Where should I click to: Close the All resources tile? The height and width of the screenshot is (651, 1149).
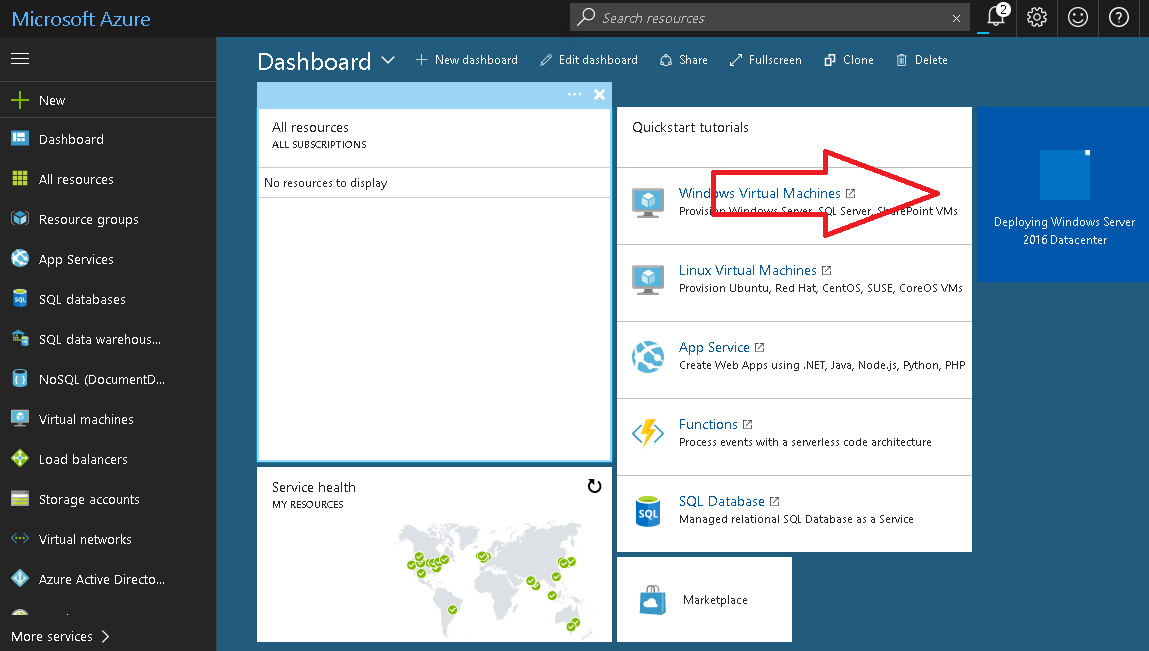pyautogui.click(x=599, y=94)
